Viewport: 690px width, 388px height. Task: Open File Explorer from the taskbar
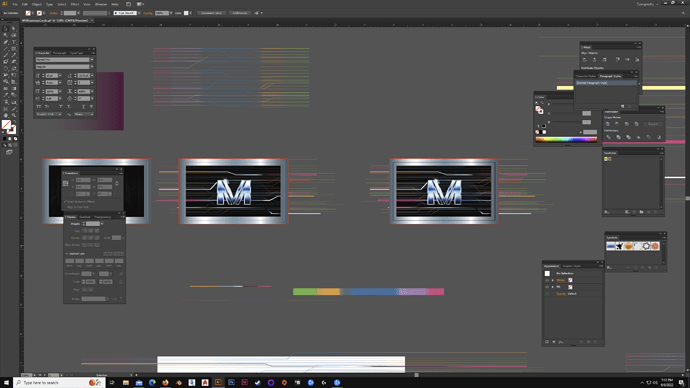(x=125, y=383)
